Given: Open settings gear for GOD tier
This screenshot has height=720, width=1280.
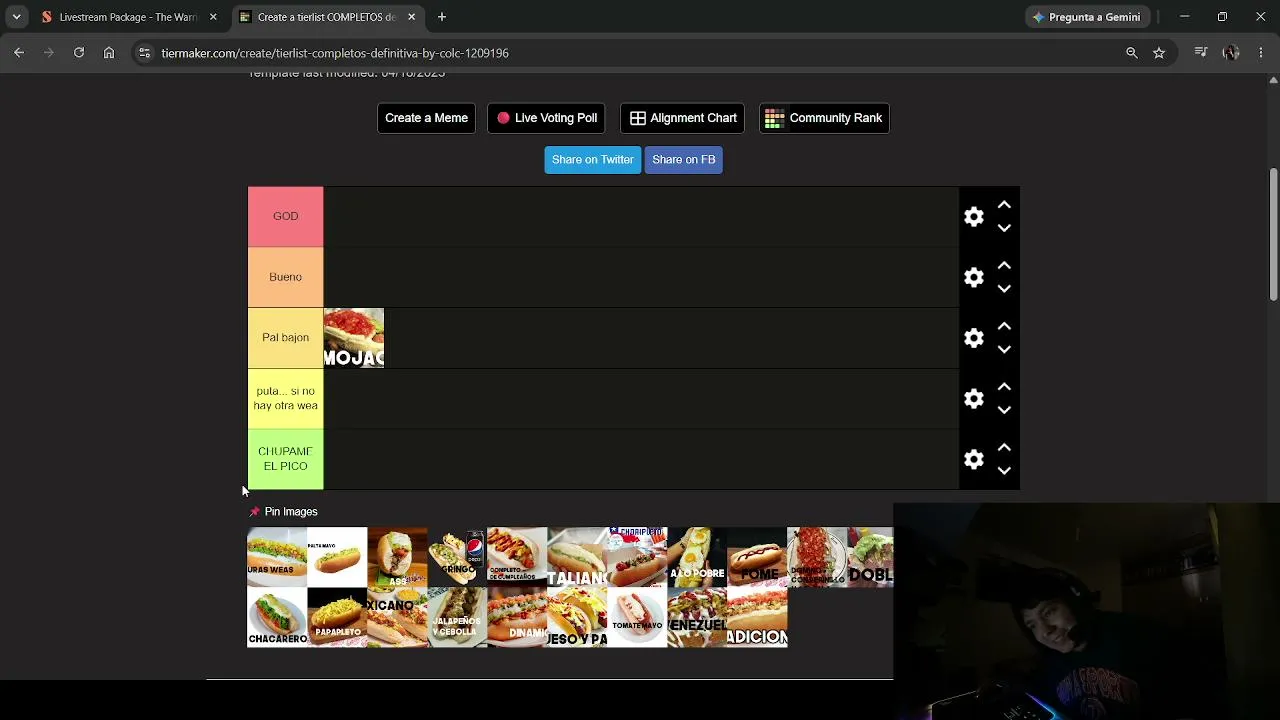Looking at the screenshot, I should (974, 217).
